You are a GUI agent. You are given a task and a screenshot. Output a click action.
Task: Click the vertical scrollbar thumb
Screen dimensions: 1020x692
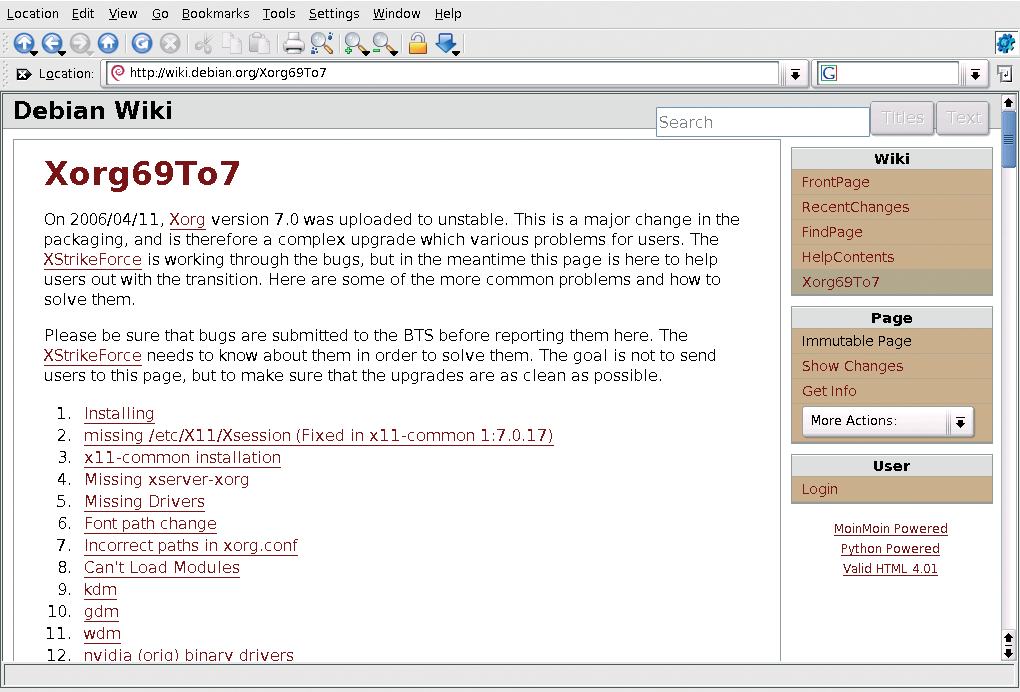tap(1008, 139)
